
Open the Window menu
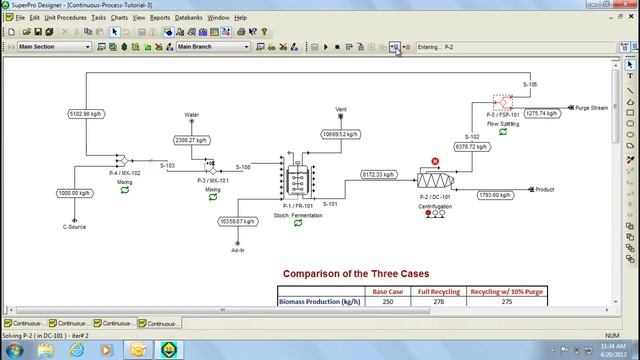(x=218, y=18)
